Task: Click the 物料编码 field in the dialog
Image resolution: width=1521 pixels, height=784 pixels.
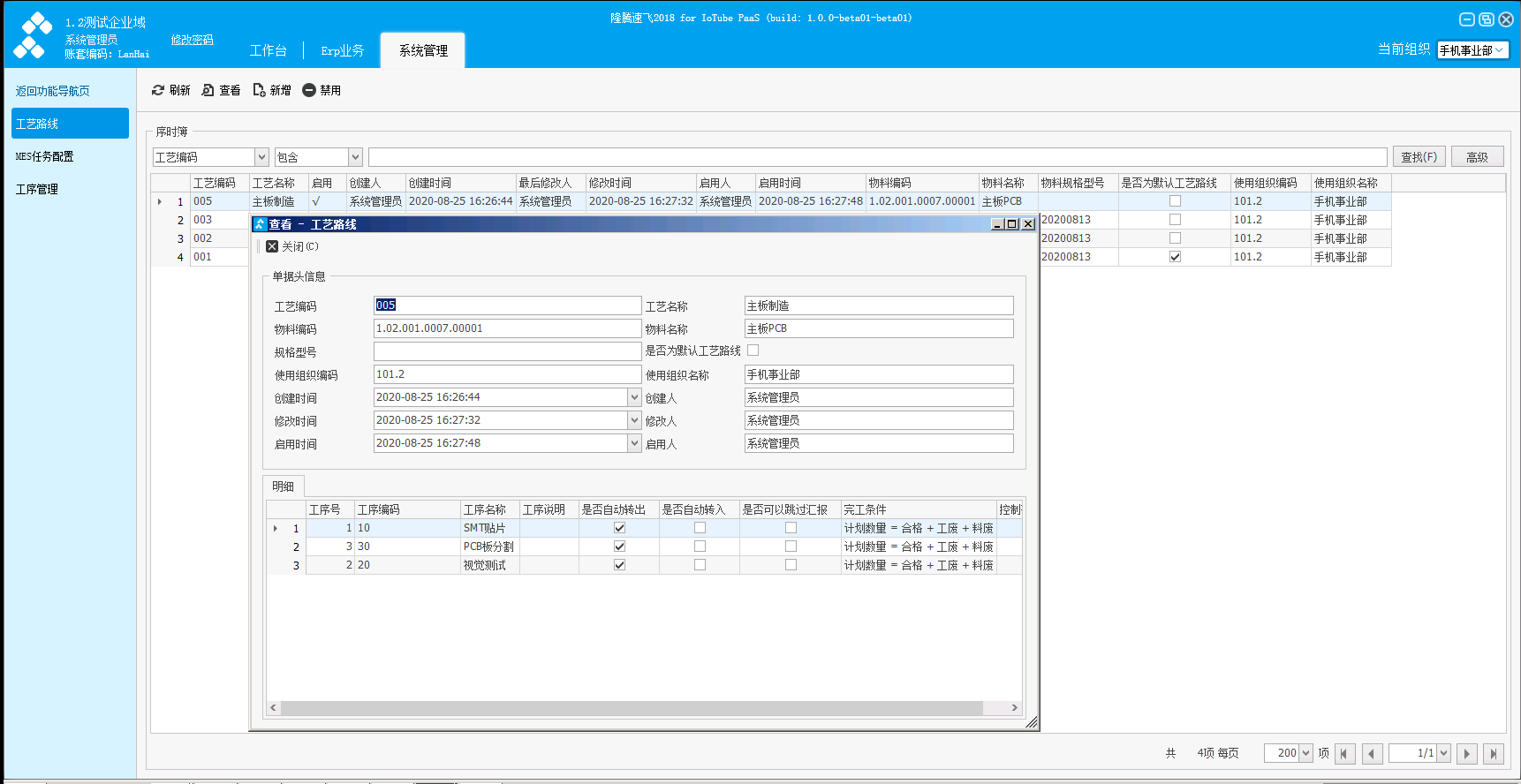Action: [507, 328]
